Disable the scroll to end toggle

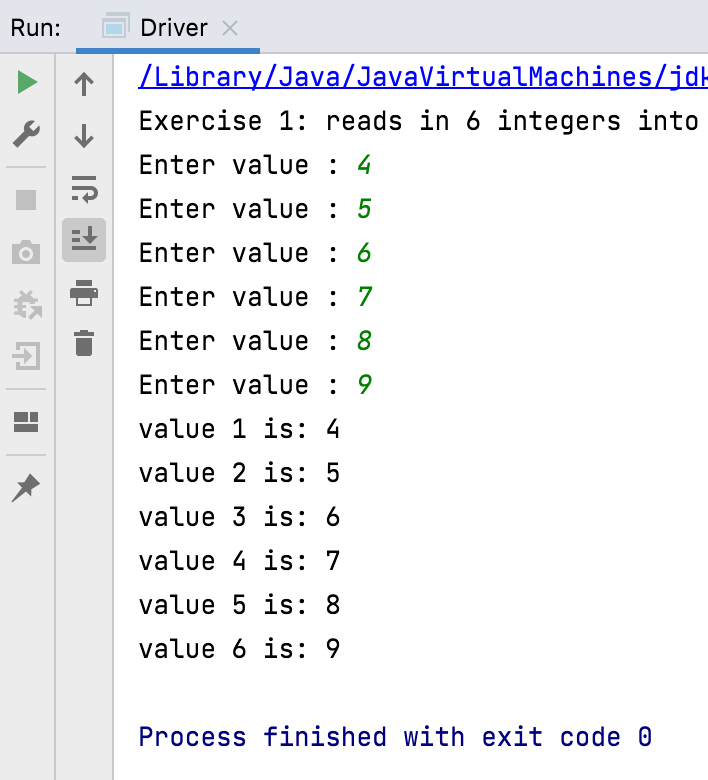(x=84, y=240)
